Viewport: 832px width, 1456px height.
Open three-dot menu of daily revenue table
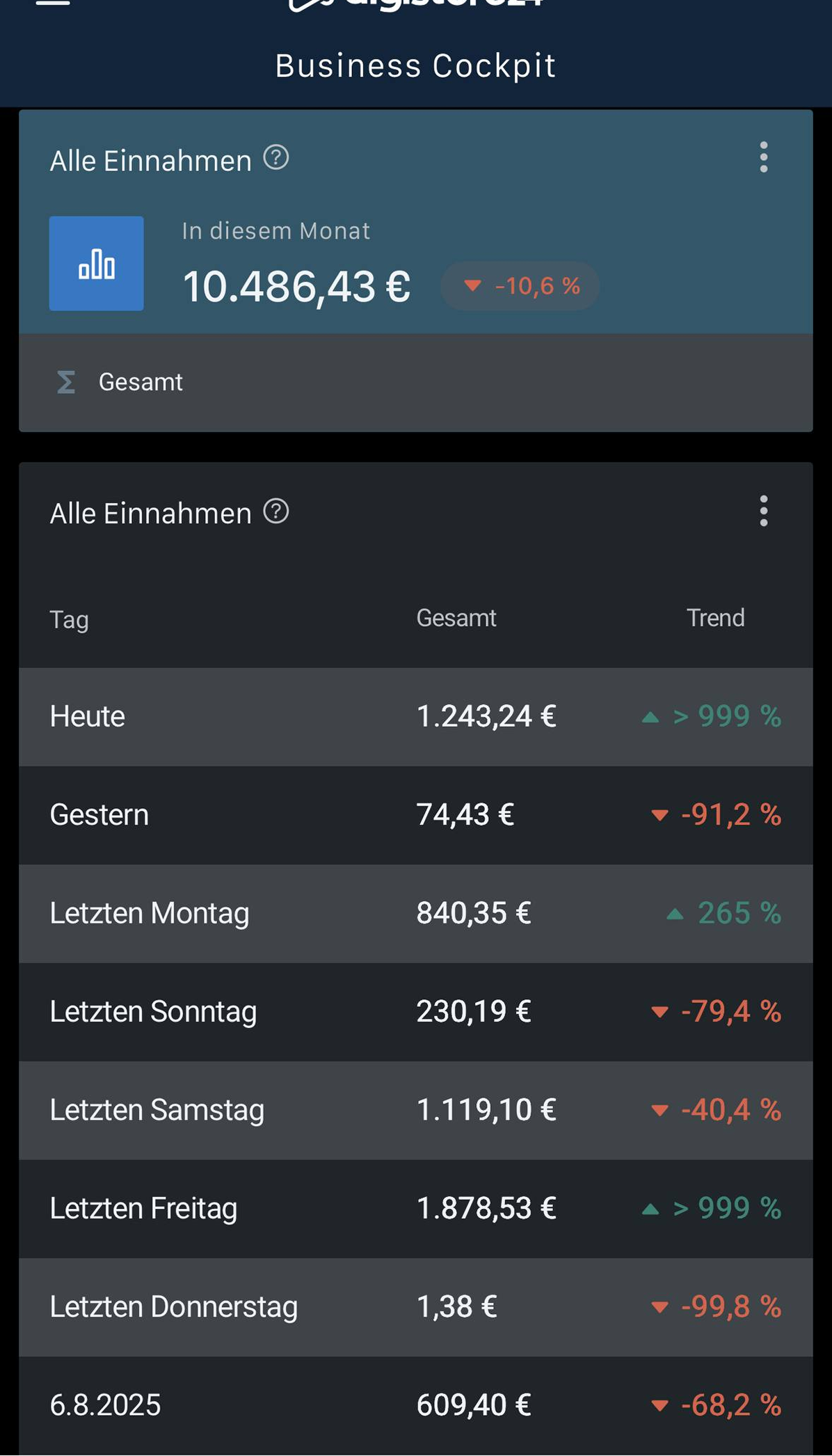click(763, 511)
